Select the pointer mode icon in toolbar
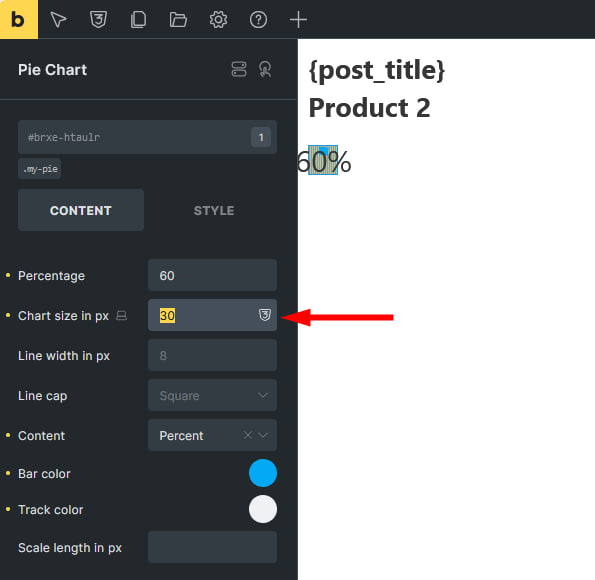The height and width of the screenshot is (580, 595). (58, 20)
